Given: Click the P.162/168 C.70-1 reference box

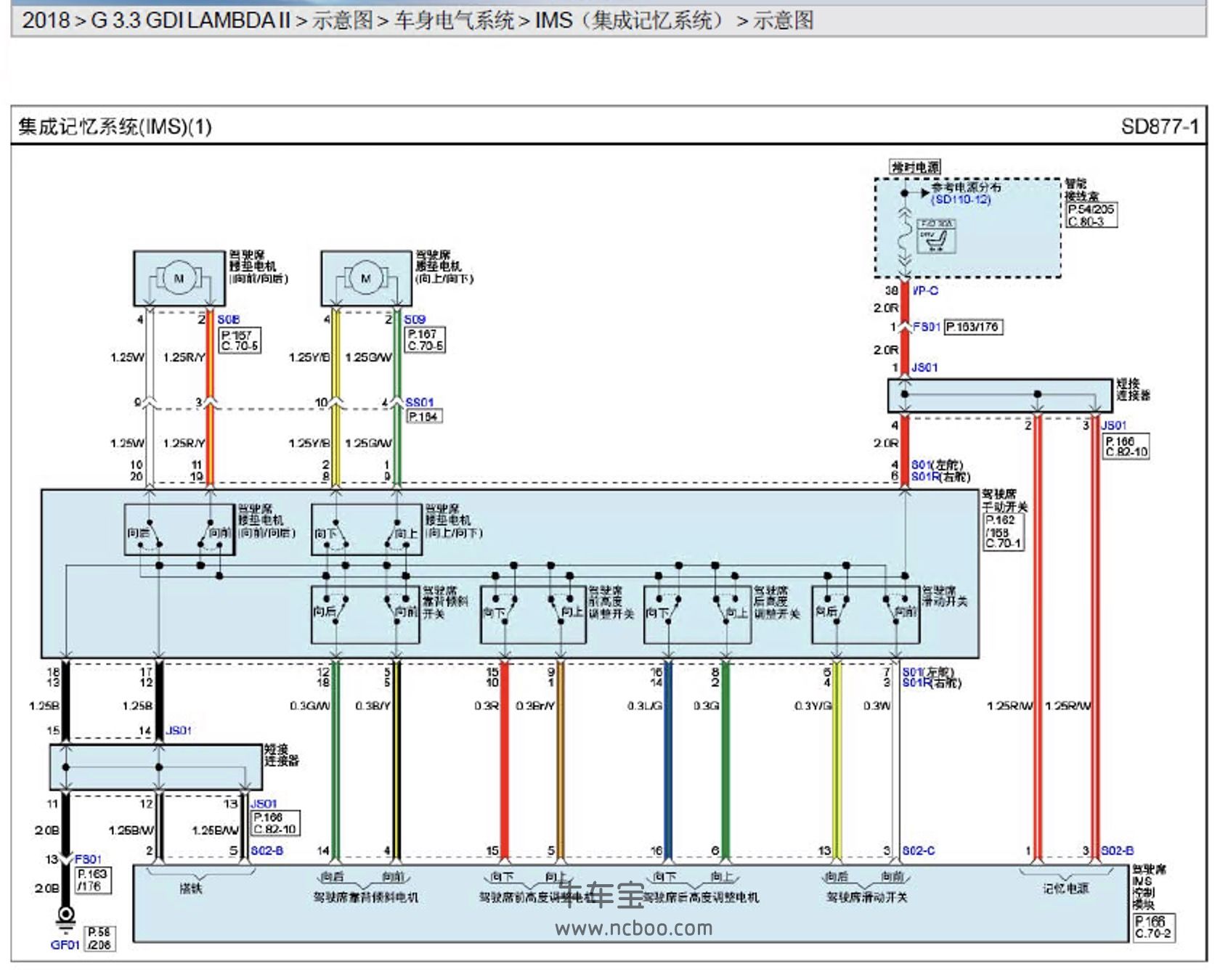Looking at the screenshot, I should tap(1004, 531).
